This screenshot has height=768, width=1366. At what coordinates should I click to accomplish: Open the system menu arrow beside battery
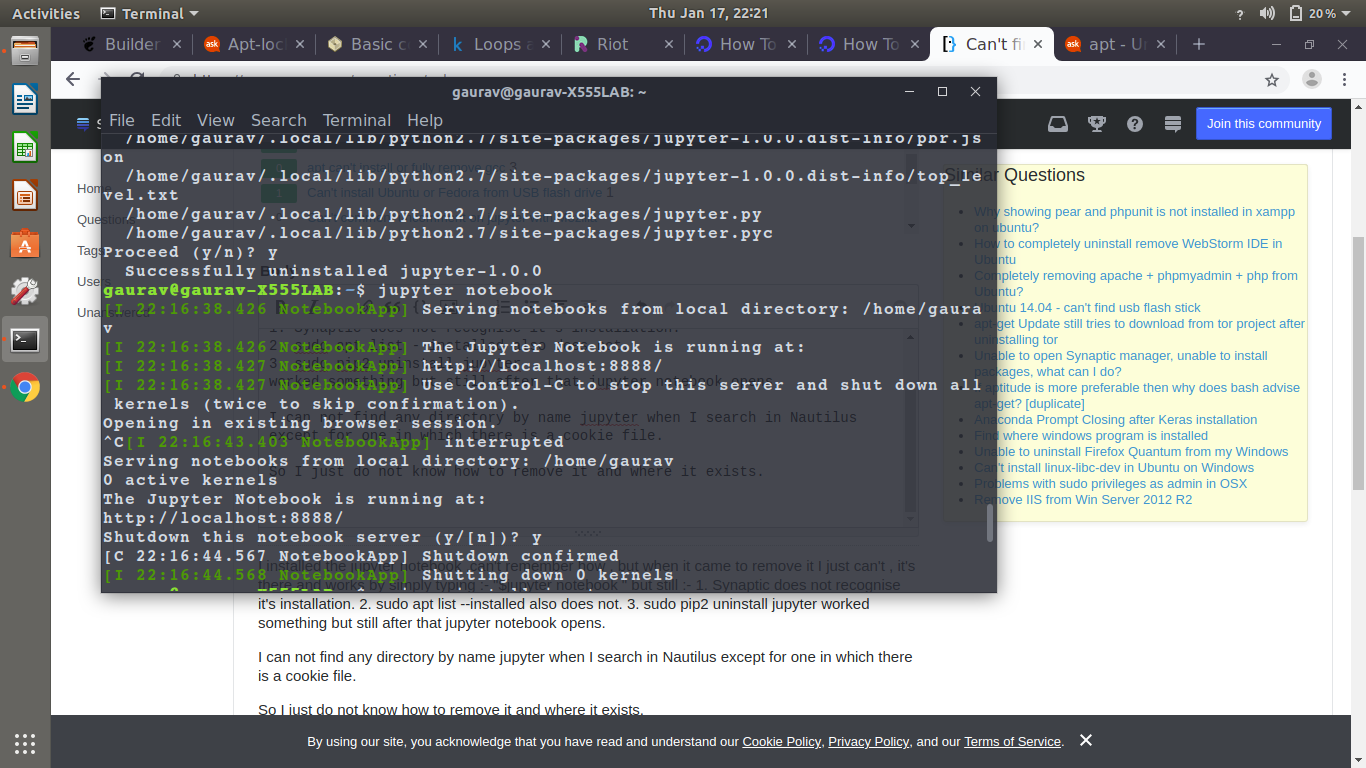(1350, 14)
